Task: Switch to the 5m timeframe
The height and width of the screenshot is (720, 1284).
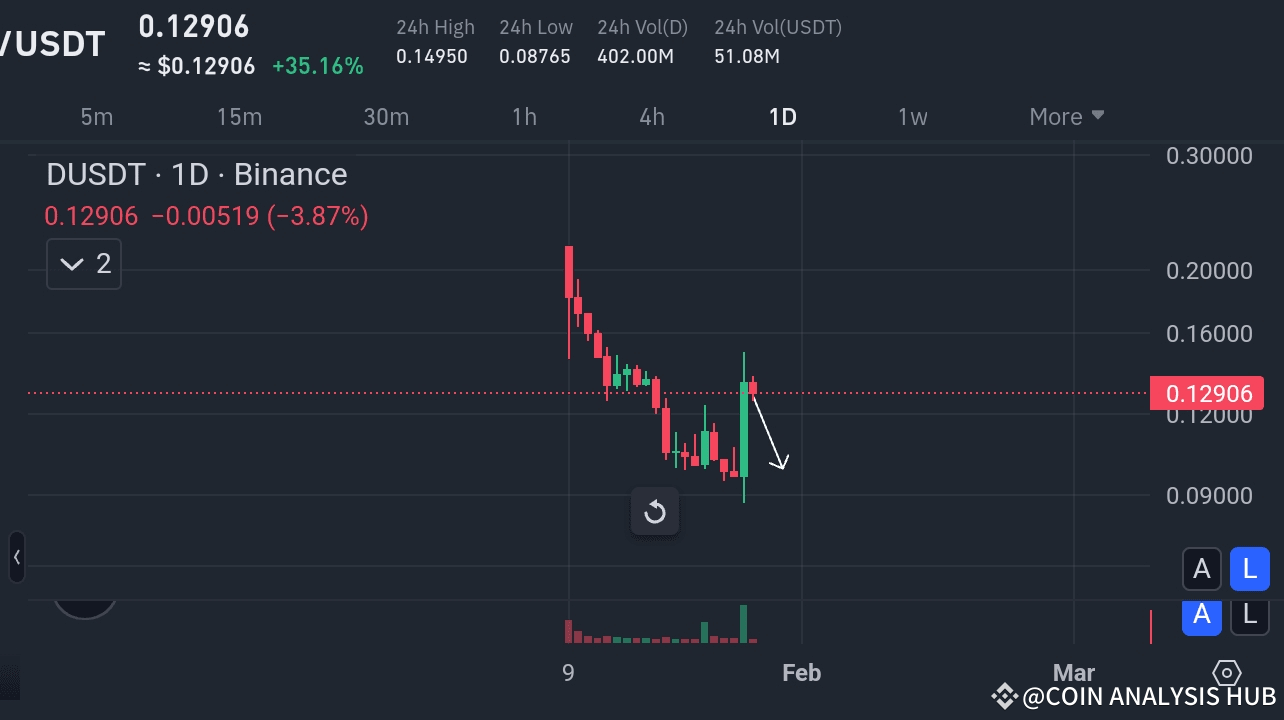Action: tap(97, 116)
